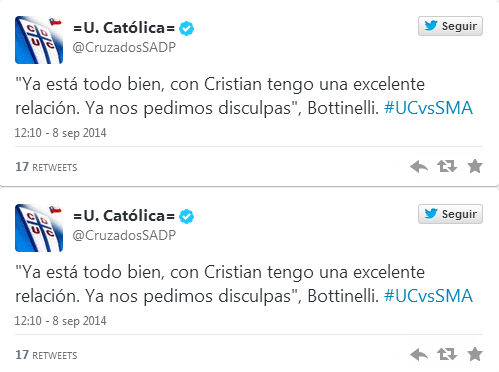The height and width of the screenshot is (372, 499).
Task: Favorite the second tweet with the star
Action: [475, 354]
